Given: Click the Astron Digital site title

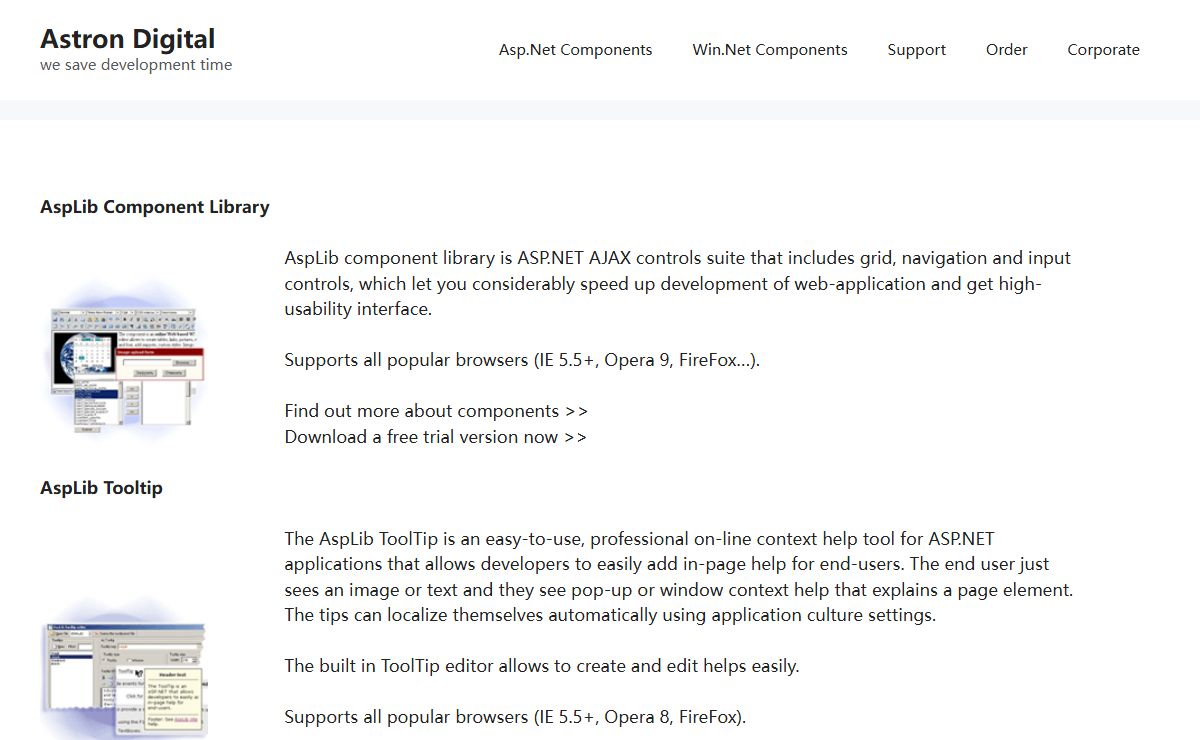Looking at the screenshot, I should pos(127,39).
